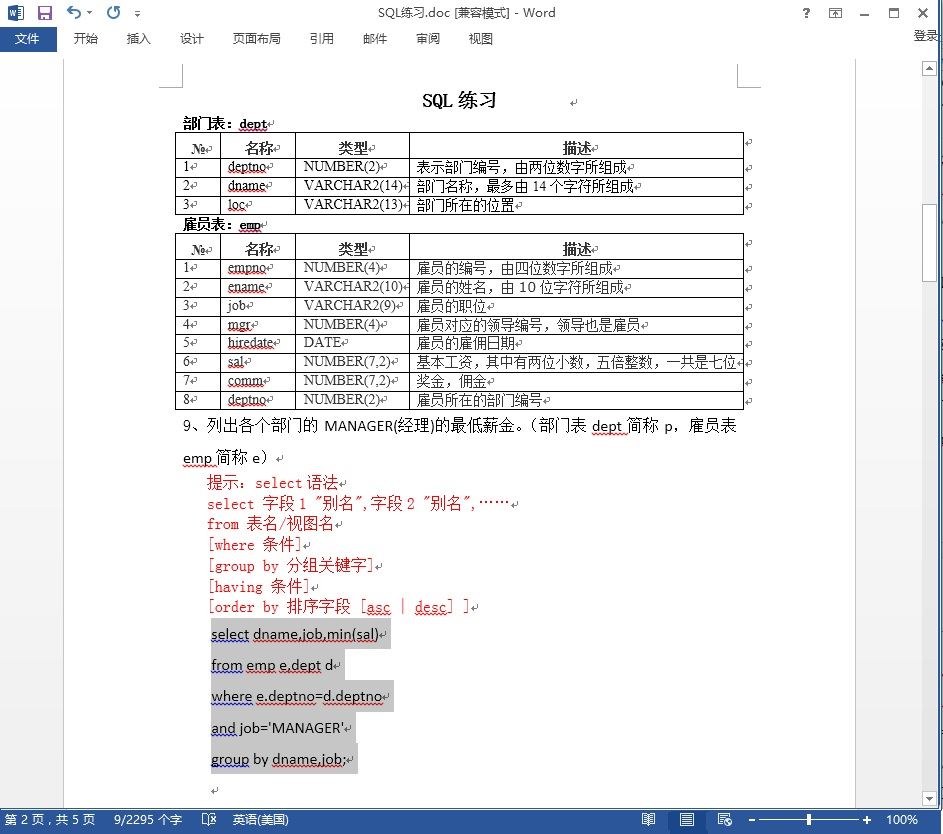The image size is (943, 834).
Task: Click heading 部门表: dept
Action: pos(226,124)
